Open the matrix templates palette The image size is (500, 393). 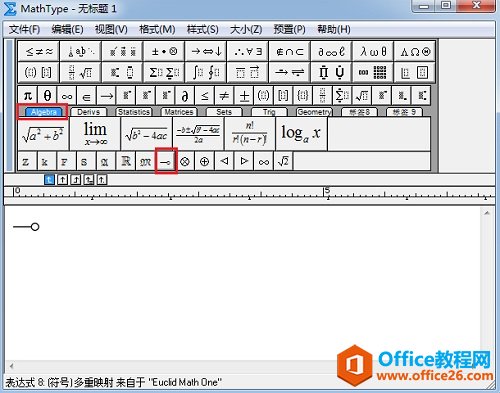(373, 72)
